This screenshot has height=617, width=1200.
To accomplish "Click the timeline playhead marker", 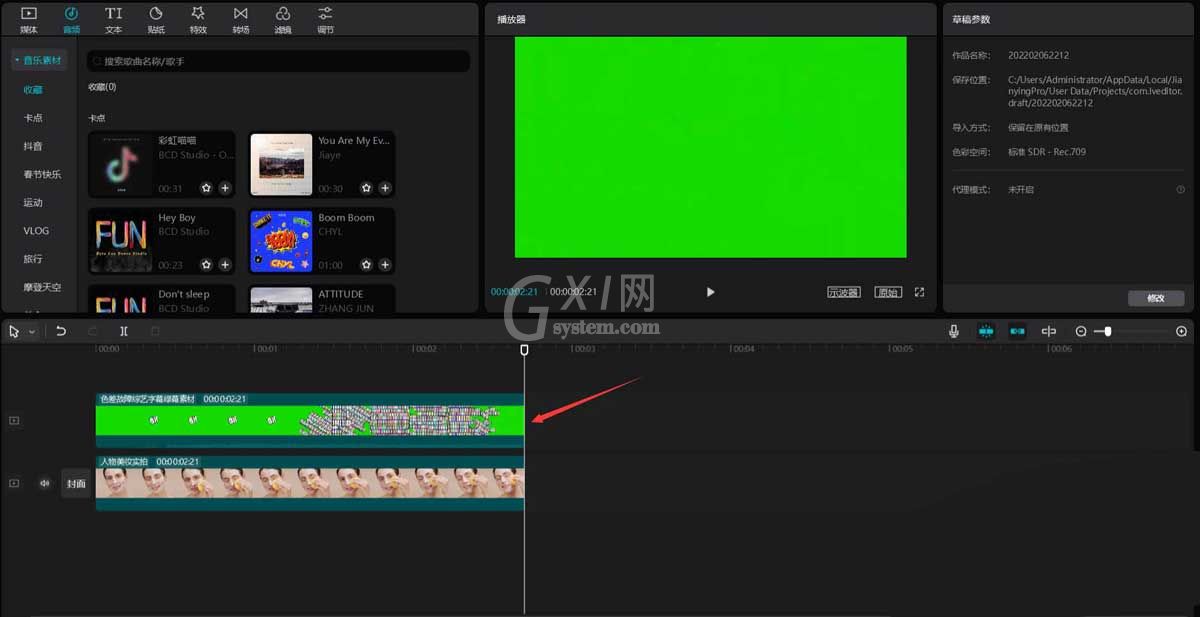I will 524,350.
